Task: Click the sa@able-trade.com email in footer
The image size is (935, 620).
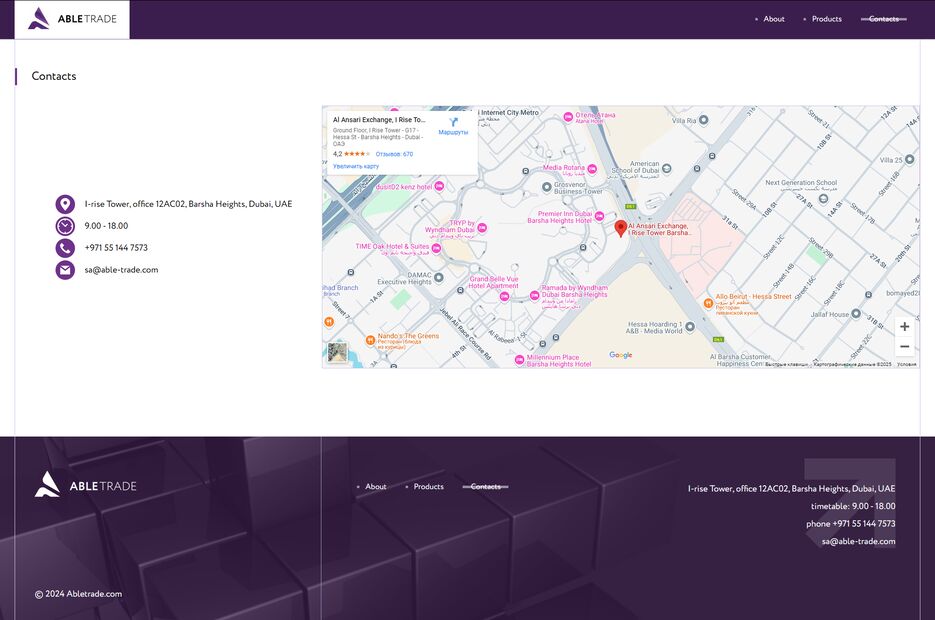Action: [858, 542]
